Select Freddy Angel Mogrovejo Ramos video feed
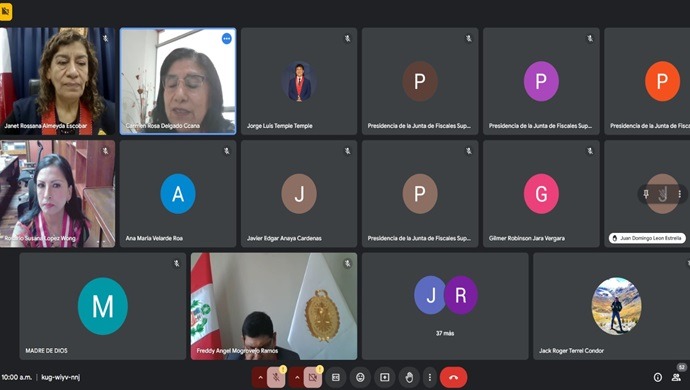Screen dimensions: 690x390 [274, 306]
